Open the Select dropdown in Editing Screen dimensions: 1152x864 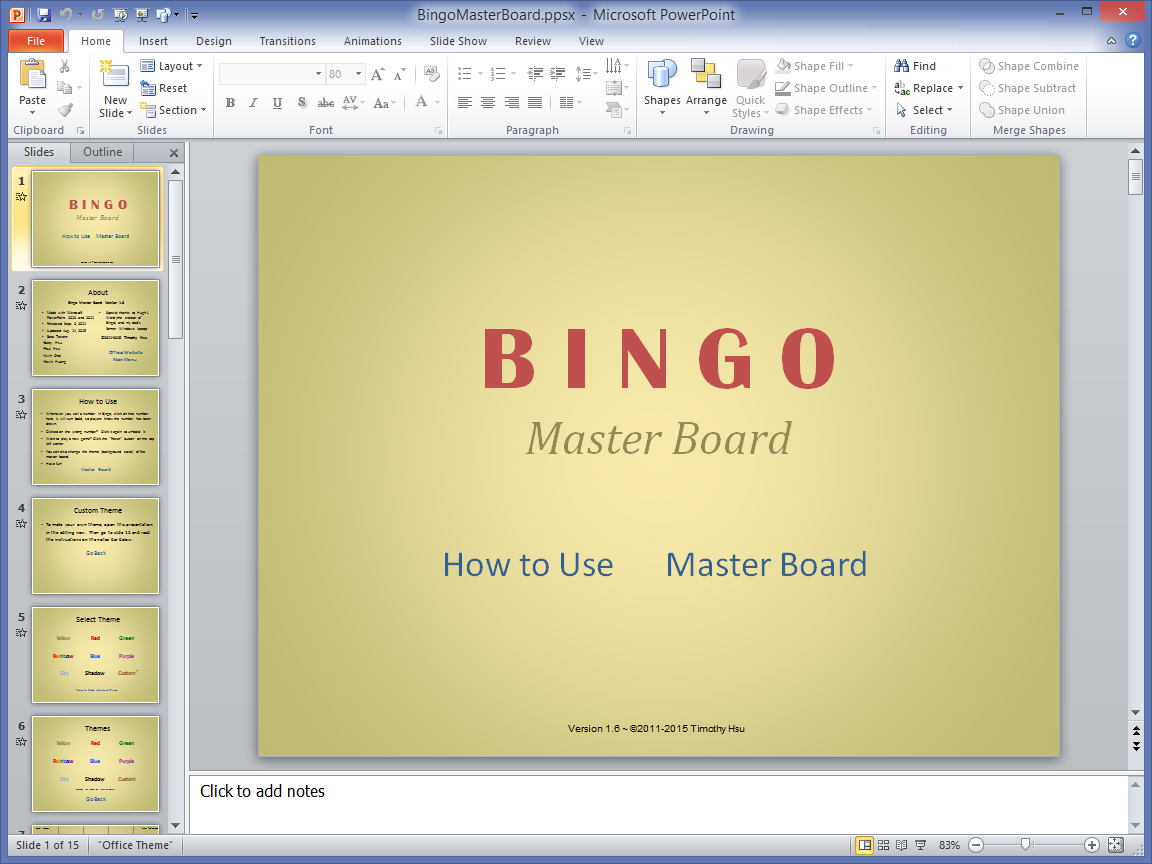pos(924,110)
